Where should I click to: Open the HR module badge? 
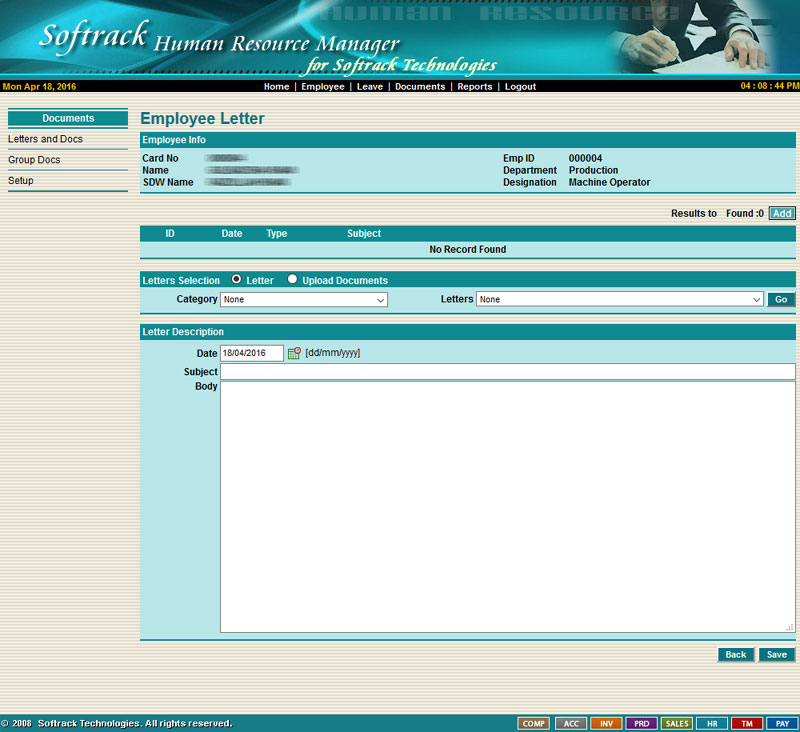tap(711, 723)
